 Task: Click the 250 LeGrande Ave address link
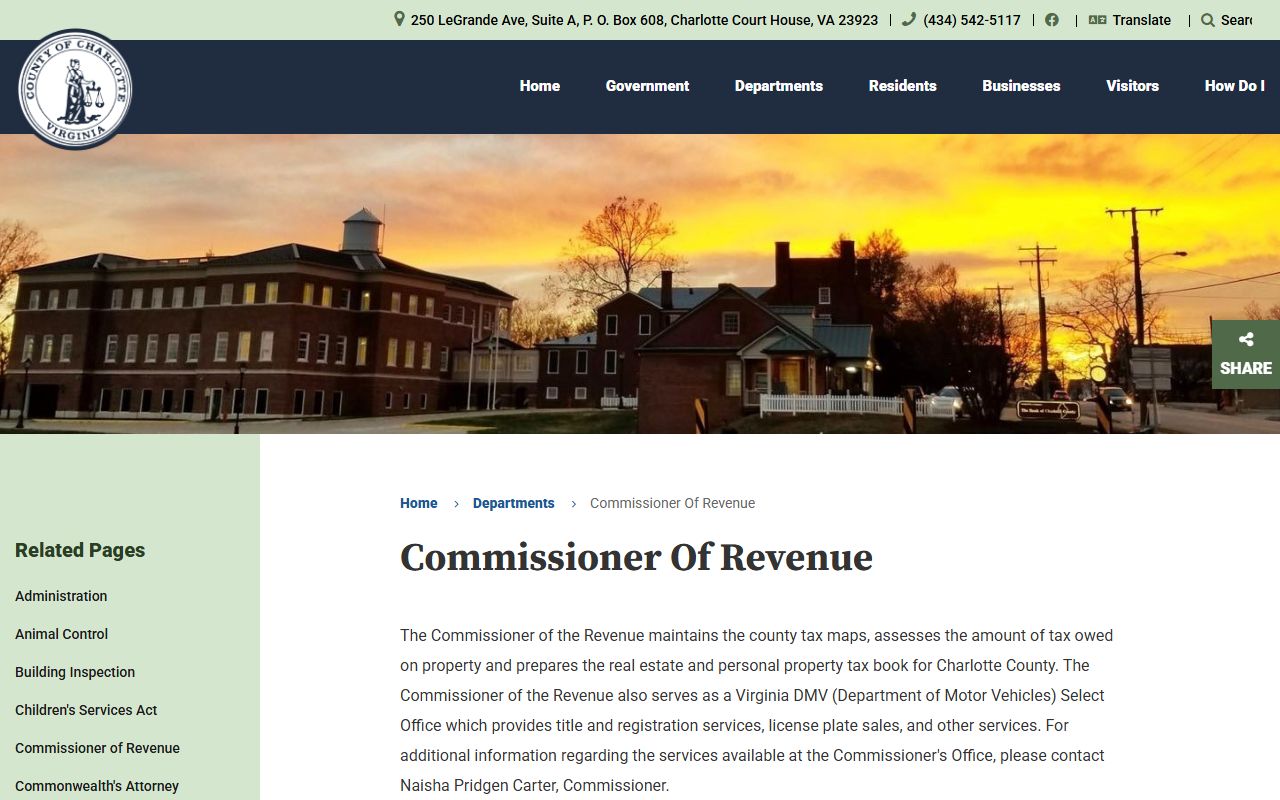click(x=644, y=20)
